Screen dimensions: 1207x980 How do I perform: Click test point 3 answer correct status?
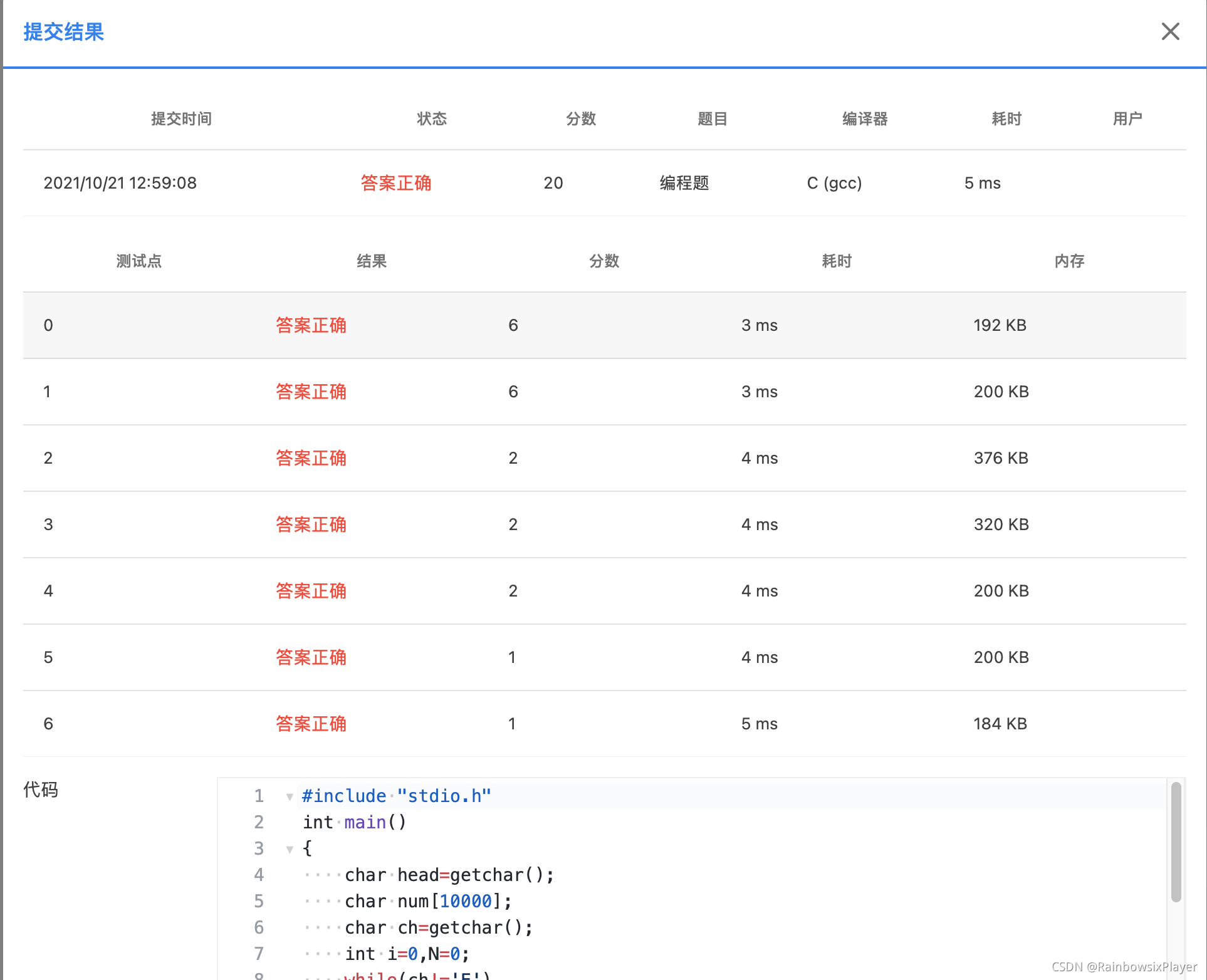(x=311, y=524)
